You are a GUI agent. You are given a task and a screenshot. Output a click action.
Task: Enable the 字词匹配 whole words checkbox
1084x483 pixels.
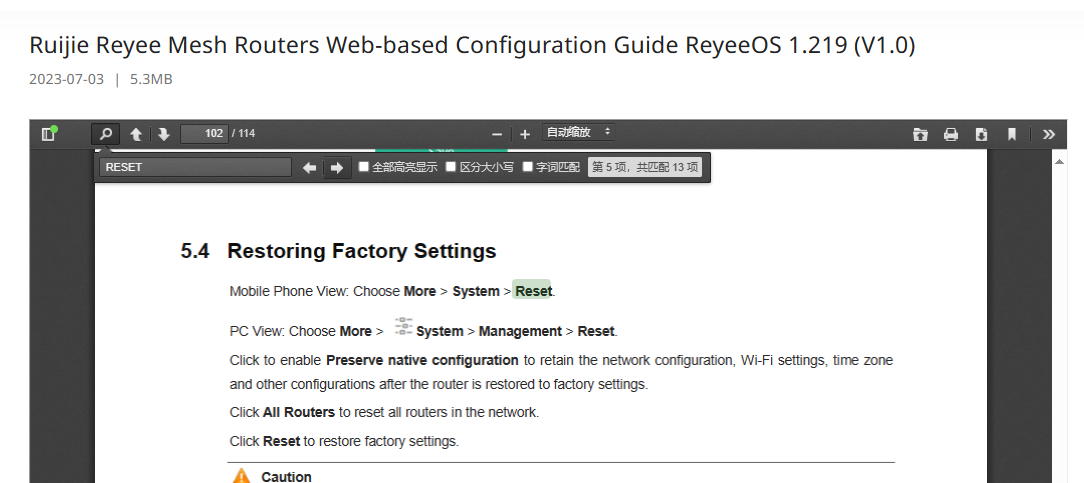click(x=527, y=167)
